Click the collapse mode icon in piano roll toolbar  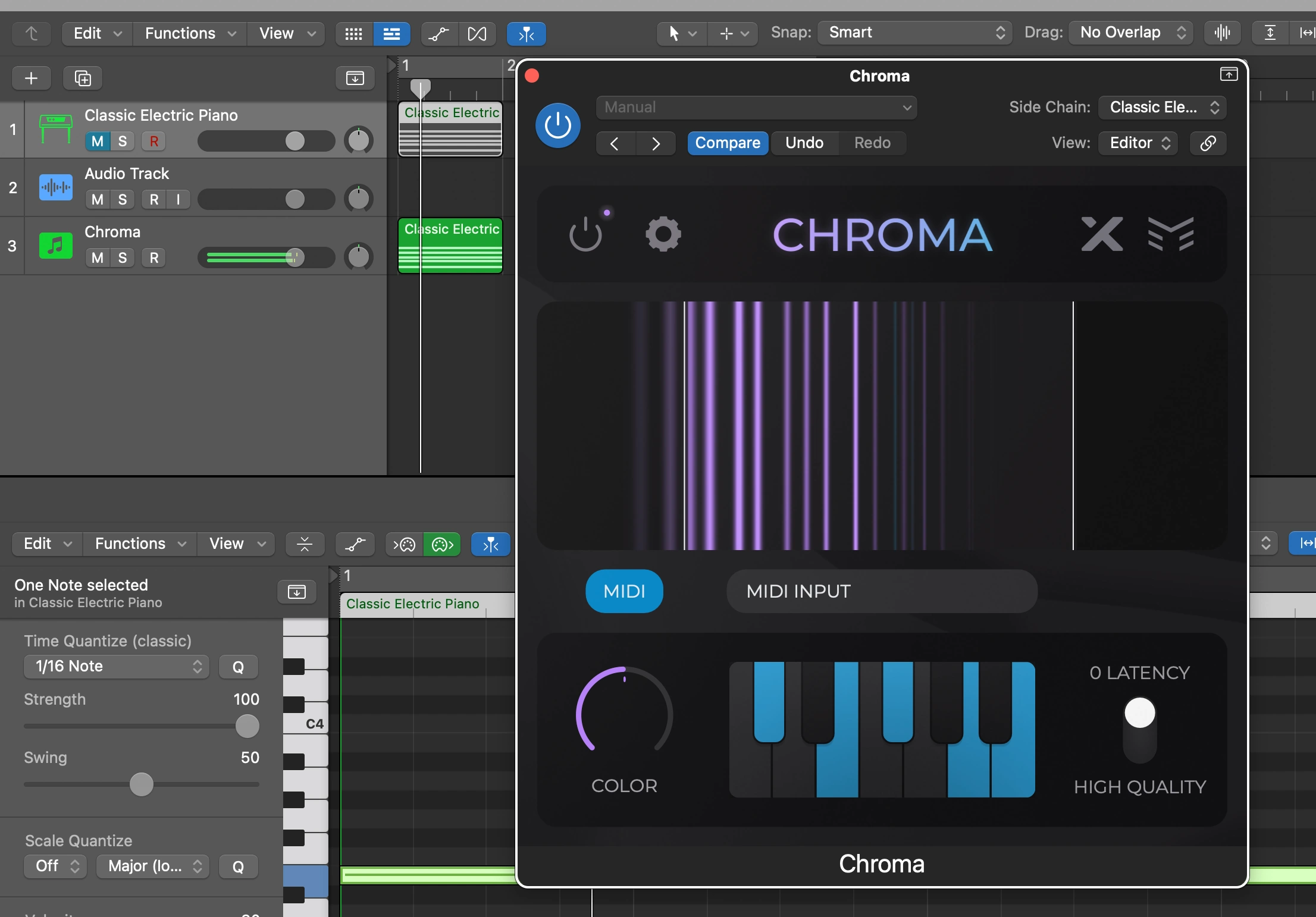pyautogui.click(x=305, y=544)
